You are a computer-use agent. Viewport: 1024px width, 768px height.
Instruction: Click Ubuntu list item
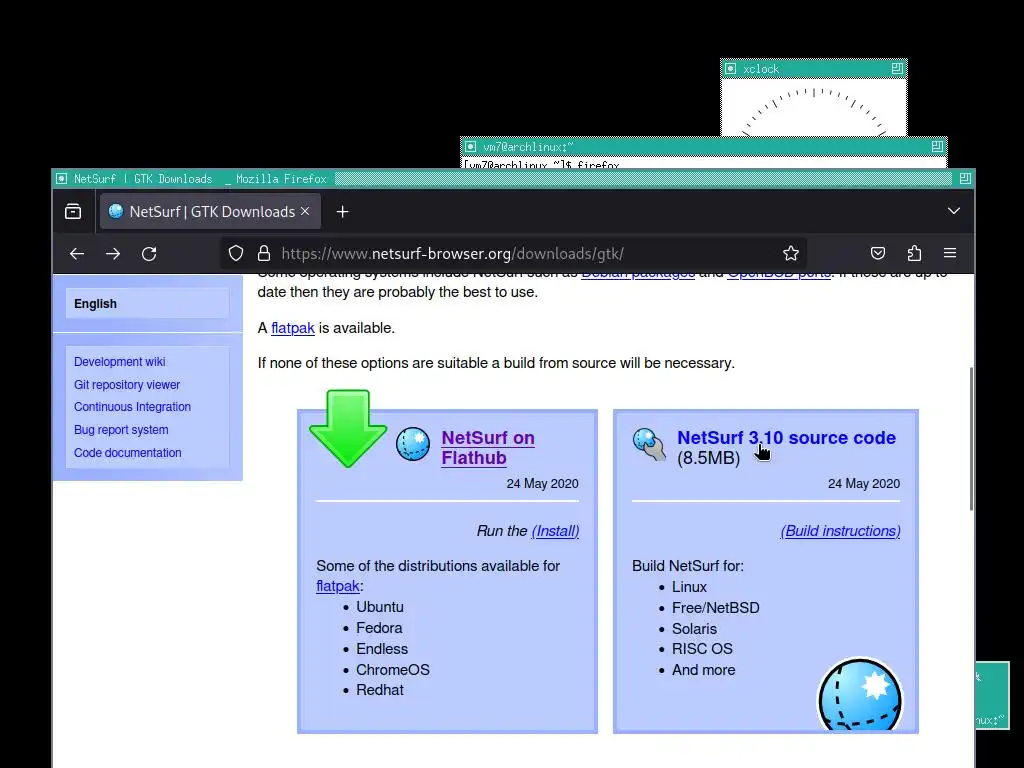point(380,607)
